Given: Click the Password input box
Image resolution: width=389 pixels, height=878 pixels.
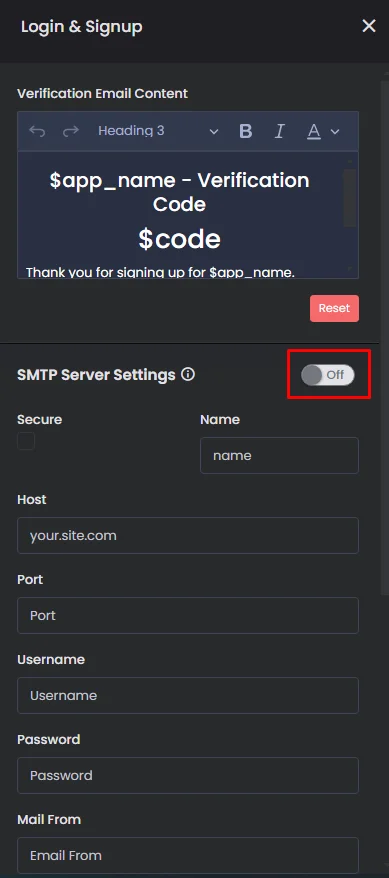Looking at the screenshot, I should tap(188, 776).
